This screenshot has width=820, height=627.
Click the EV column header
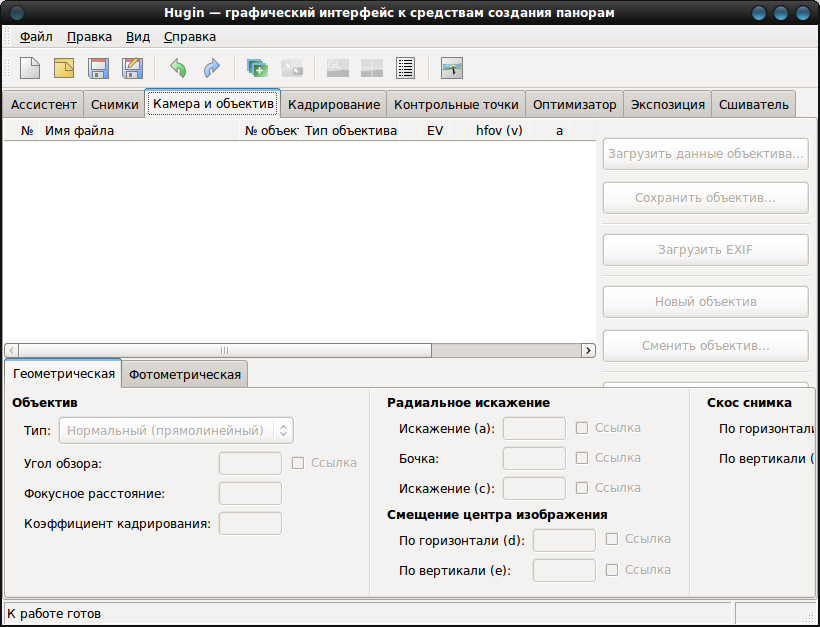point(425,131)
